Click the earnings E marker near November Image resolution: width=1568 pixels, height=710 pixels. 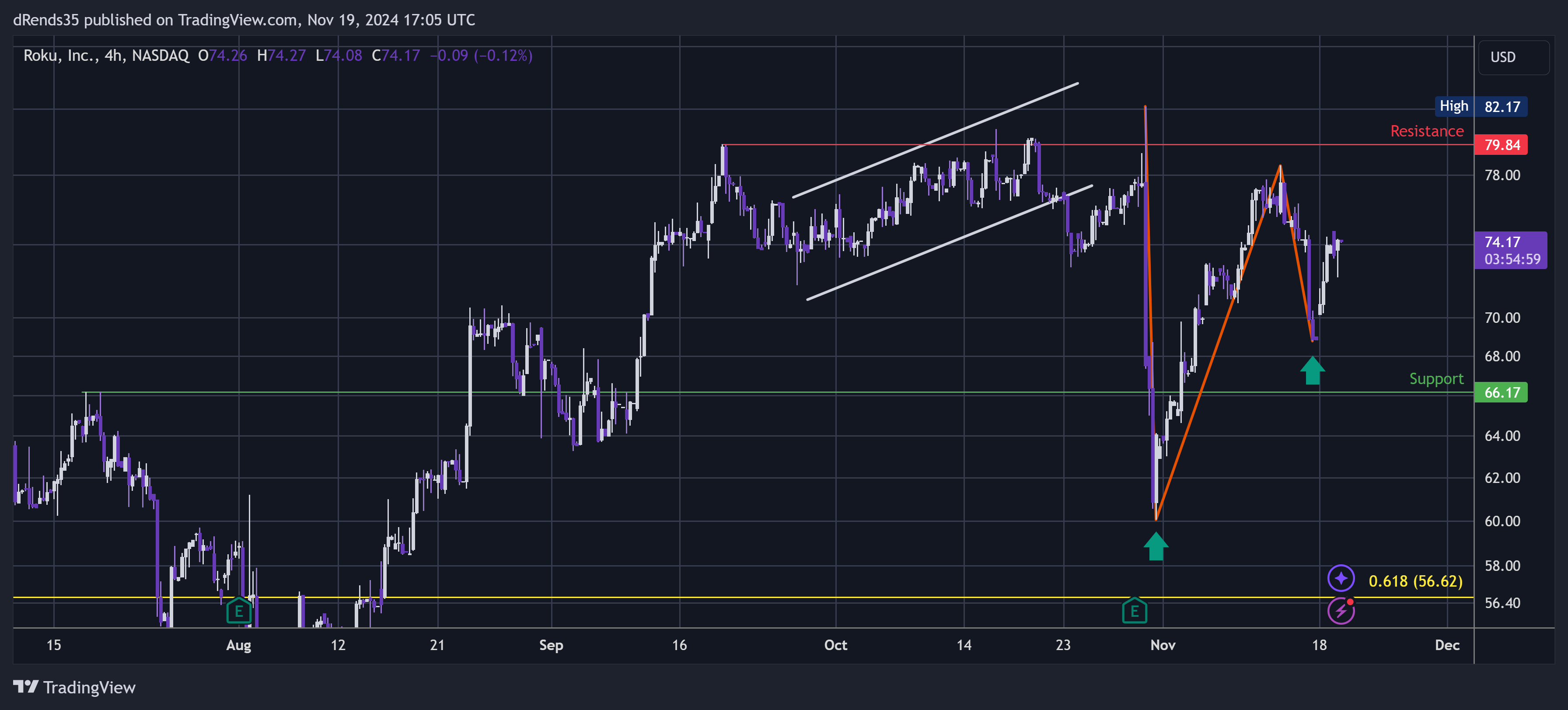point(1135,611)
